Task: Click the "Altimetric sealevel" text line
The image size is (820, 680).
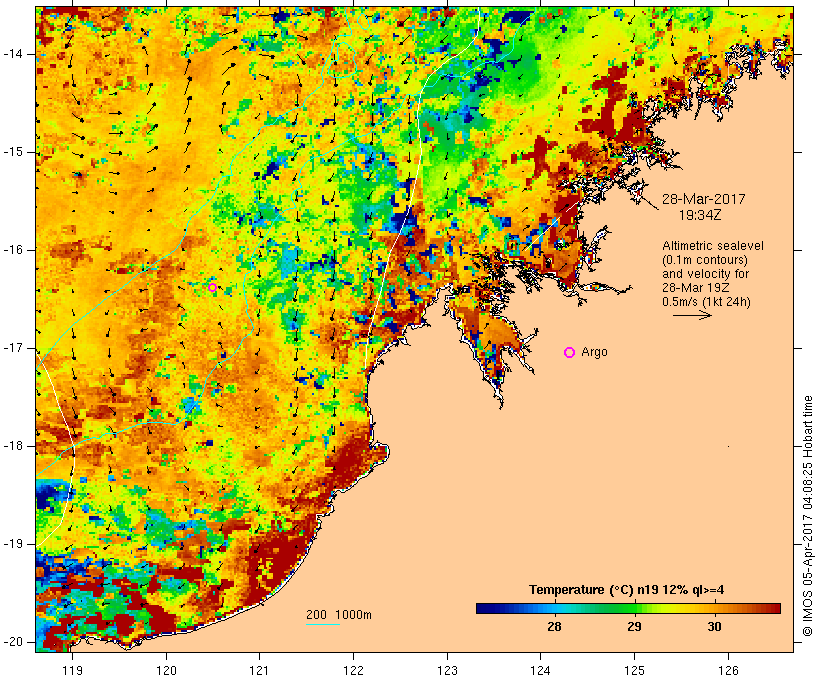Action: pos(713,246)
